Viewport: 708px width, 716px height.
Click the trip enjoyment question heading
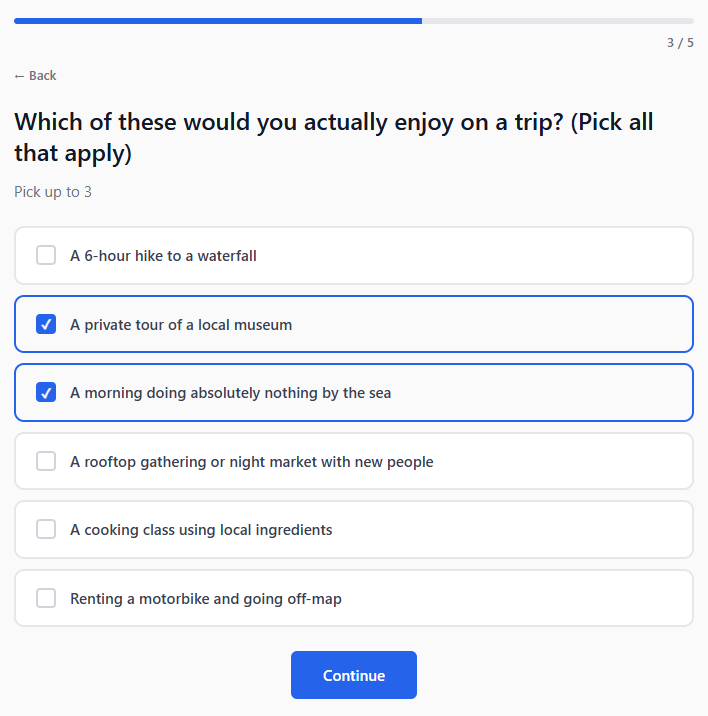(333, 138)
